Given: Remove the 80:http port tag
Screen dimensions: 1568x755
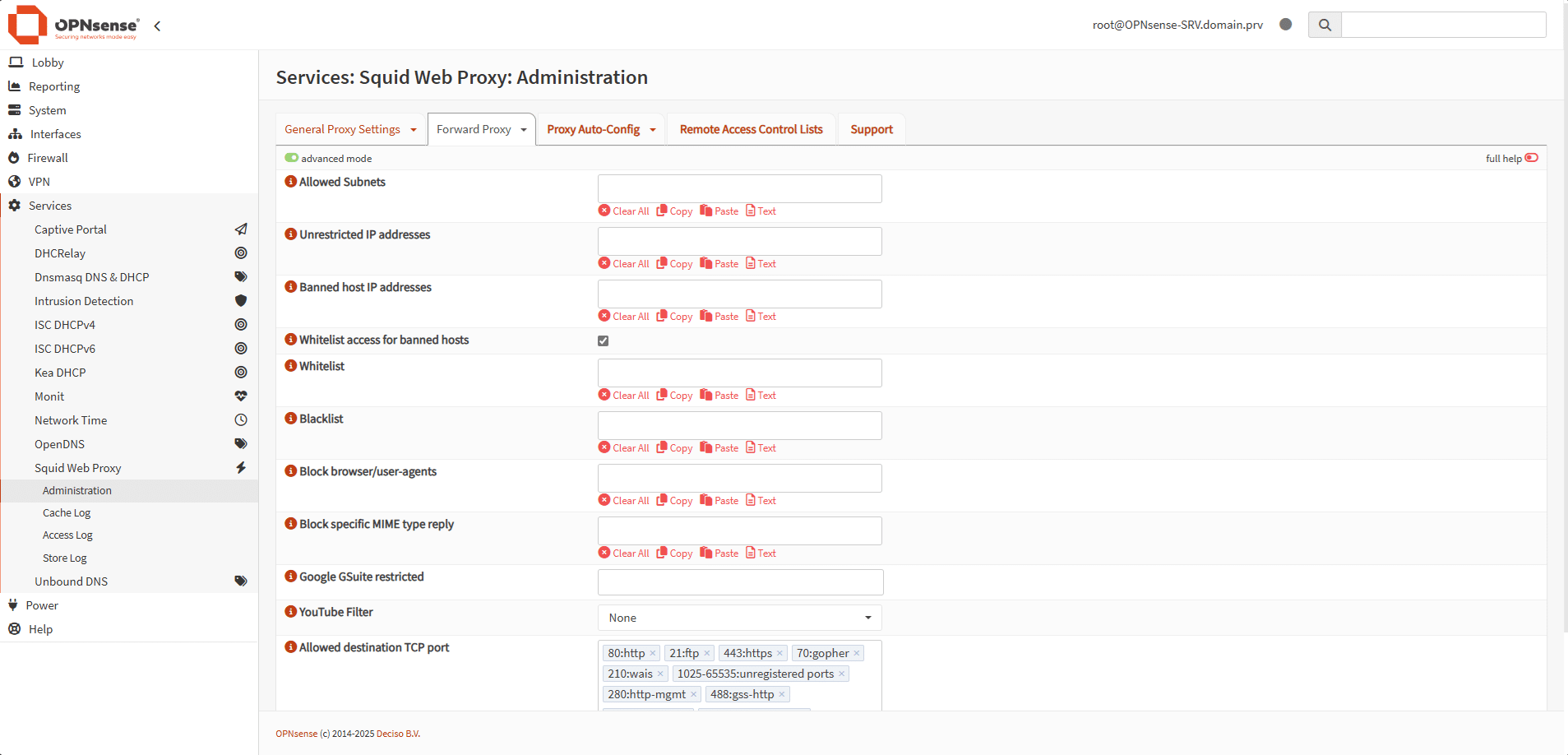Looking at the screenshot, I should click(653, 653).
